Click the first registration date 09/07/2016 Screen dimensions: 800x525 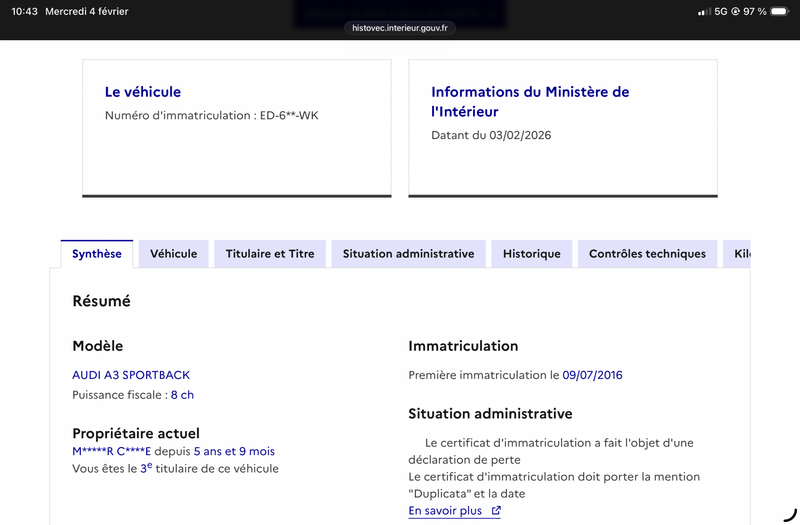592,375
